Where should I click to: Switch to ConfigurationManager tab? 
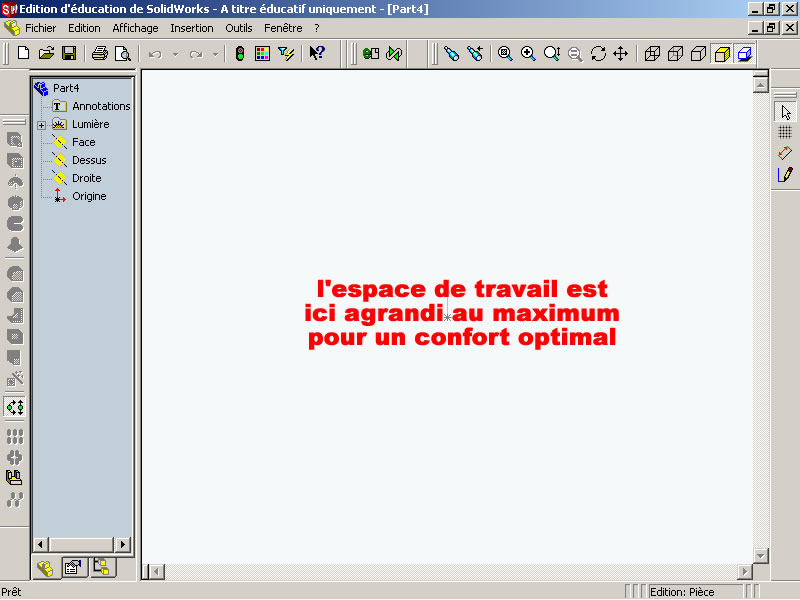102,567
